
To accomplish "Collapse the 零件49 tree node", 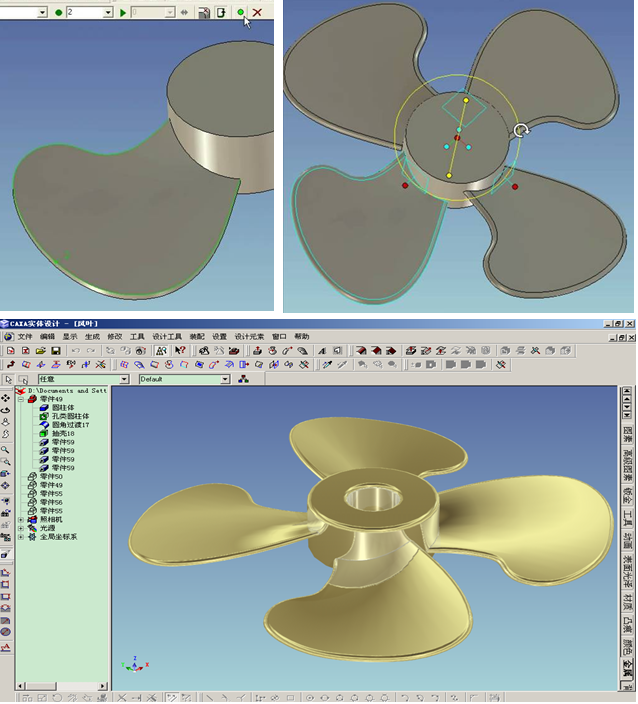I will [22, 399].
